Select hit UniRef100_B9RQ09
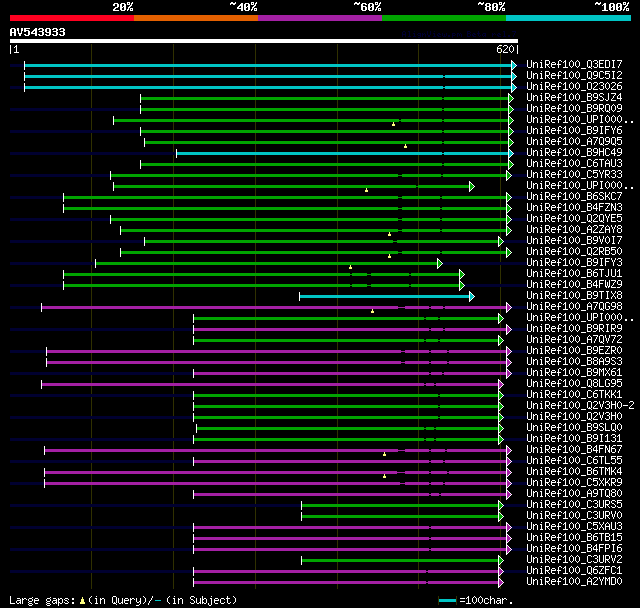 574,109
